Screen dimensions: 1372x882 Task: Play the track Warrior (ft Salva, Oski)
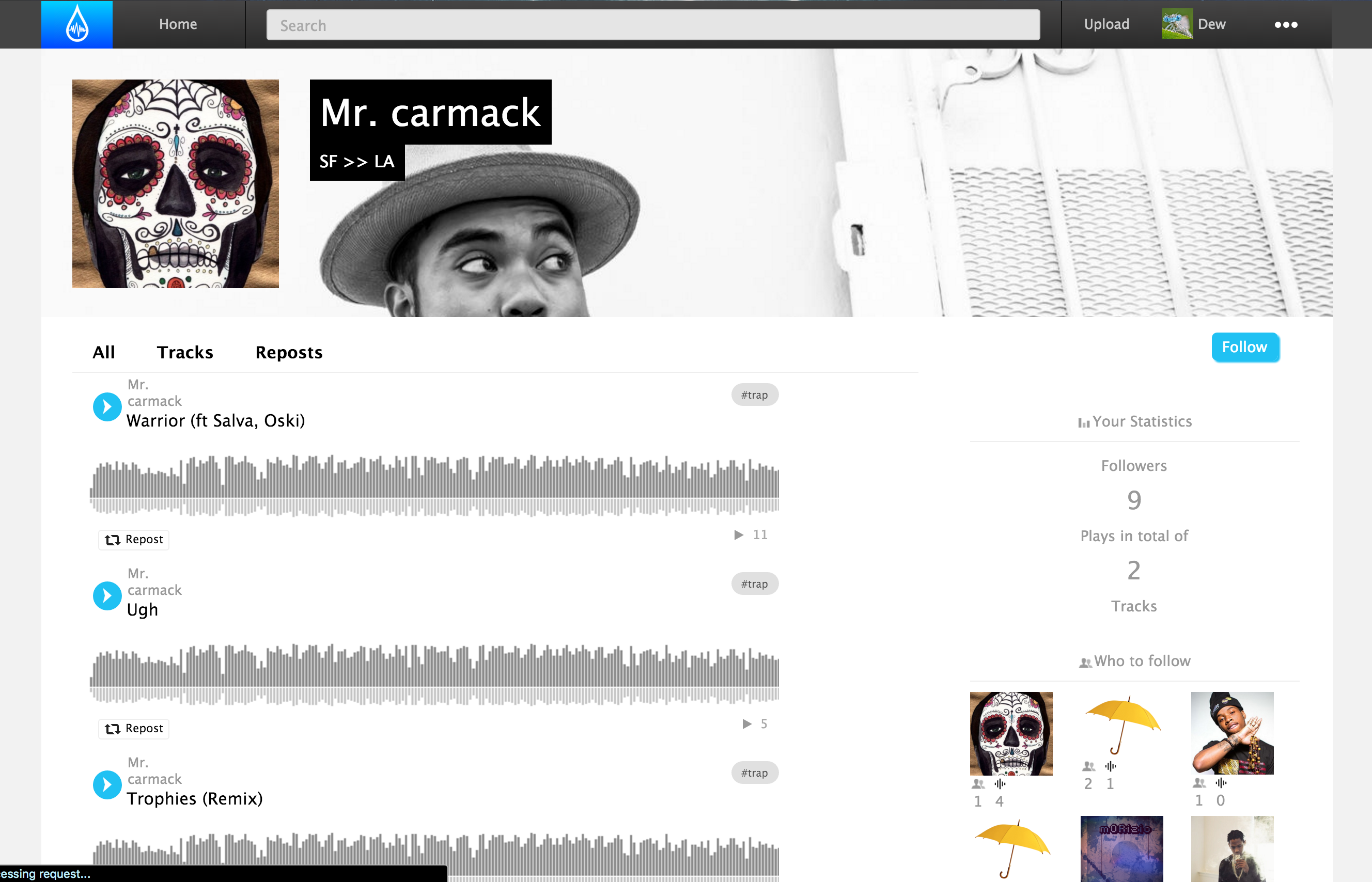(x=107, y=406)
